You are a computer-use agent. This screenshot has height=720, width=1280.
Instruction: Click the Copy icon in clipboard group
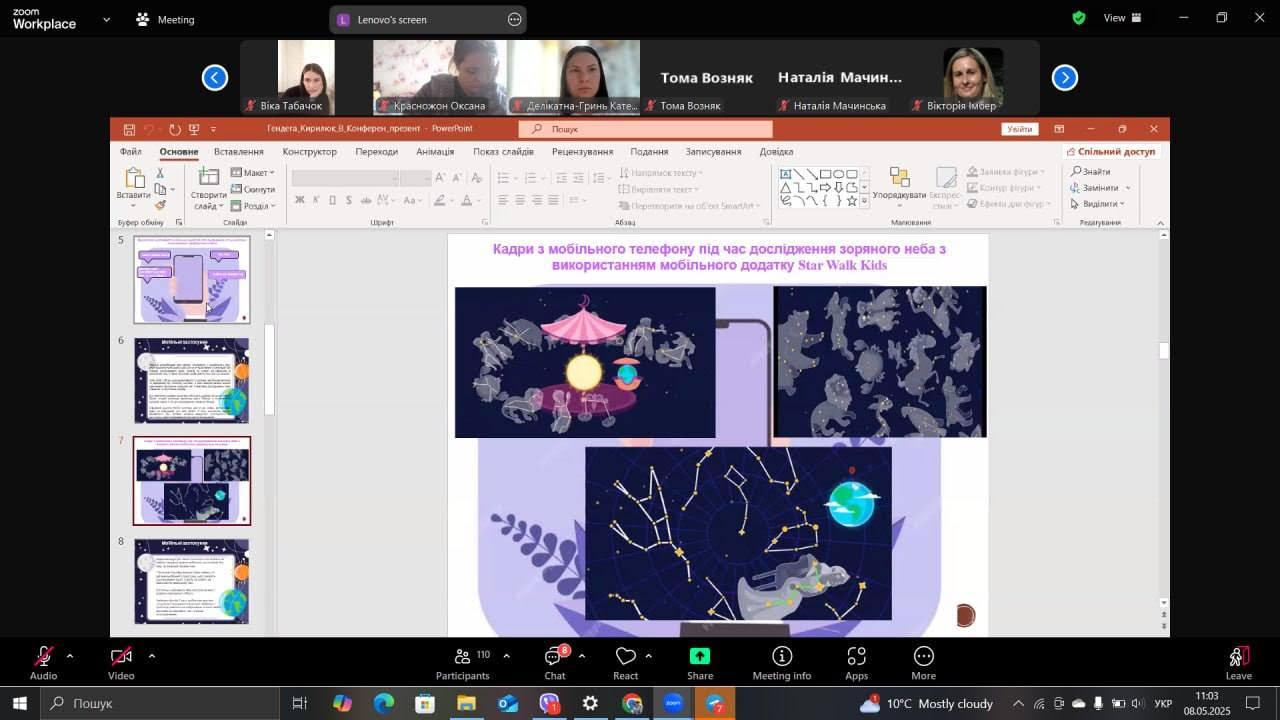tap(160, 189)
